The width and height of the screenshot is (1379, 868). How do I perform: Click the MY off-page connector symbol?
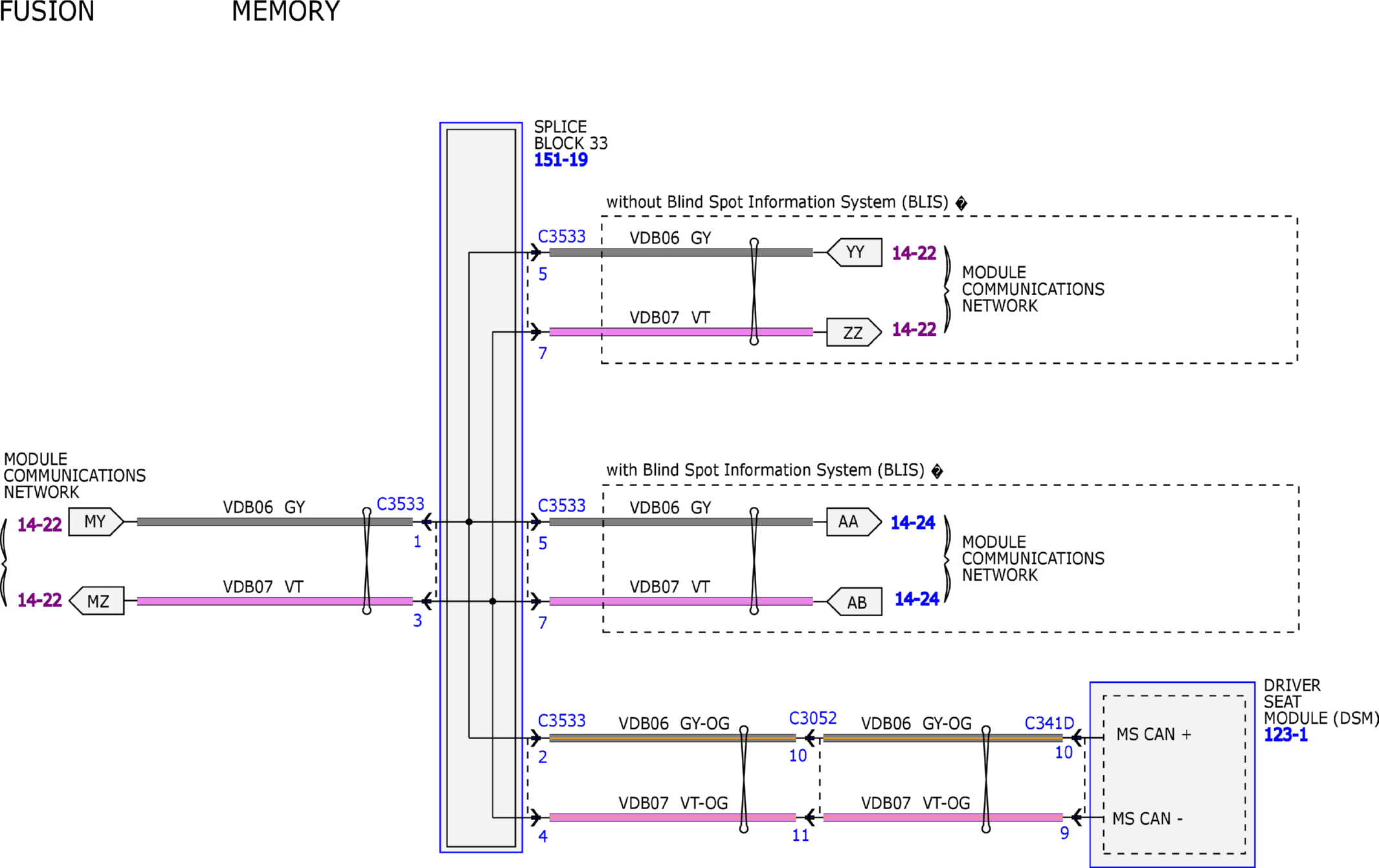[x=96, y=522]
